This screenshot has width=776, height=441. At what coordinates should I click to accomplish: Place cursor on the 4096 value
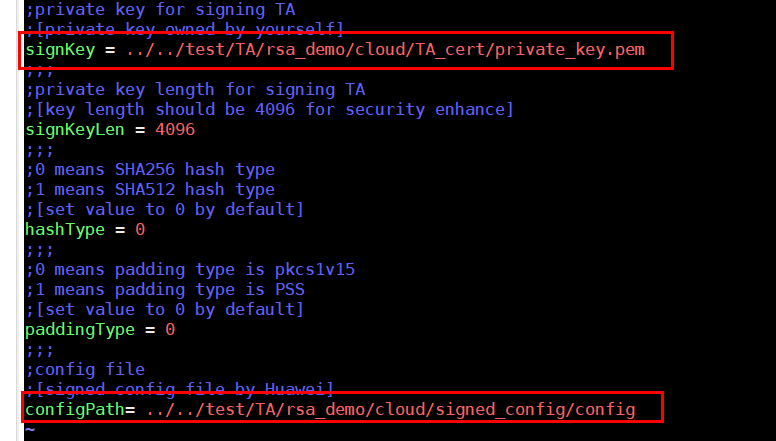pyautogui.click(x=175, y=130)
